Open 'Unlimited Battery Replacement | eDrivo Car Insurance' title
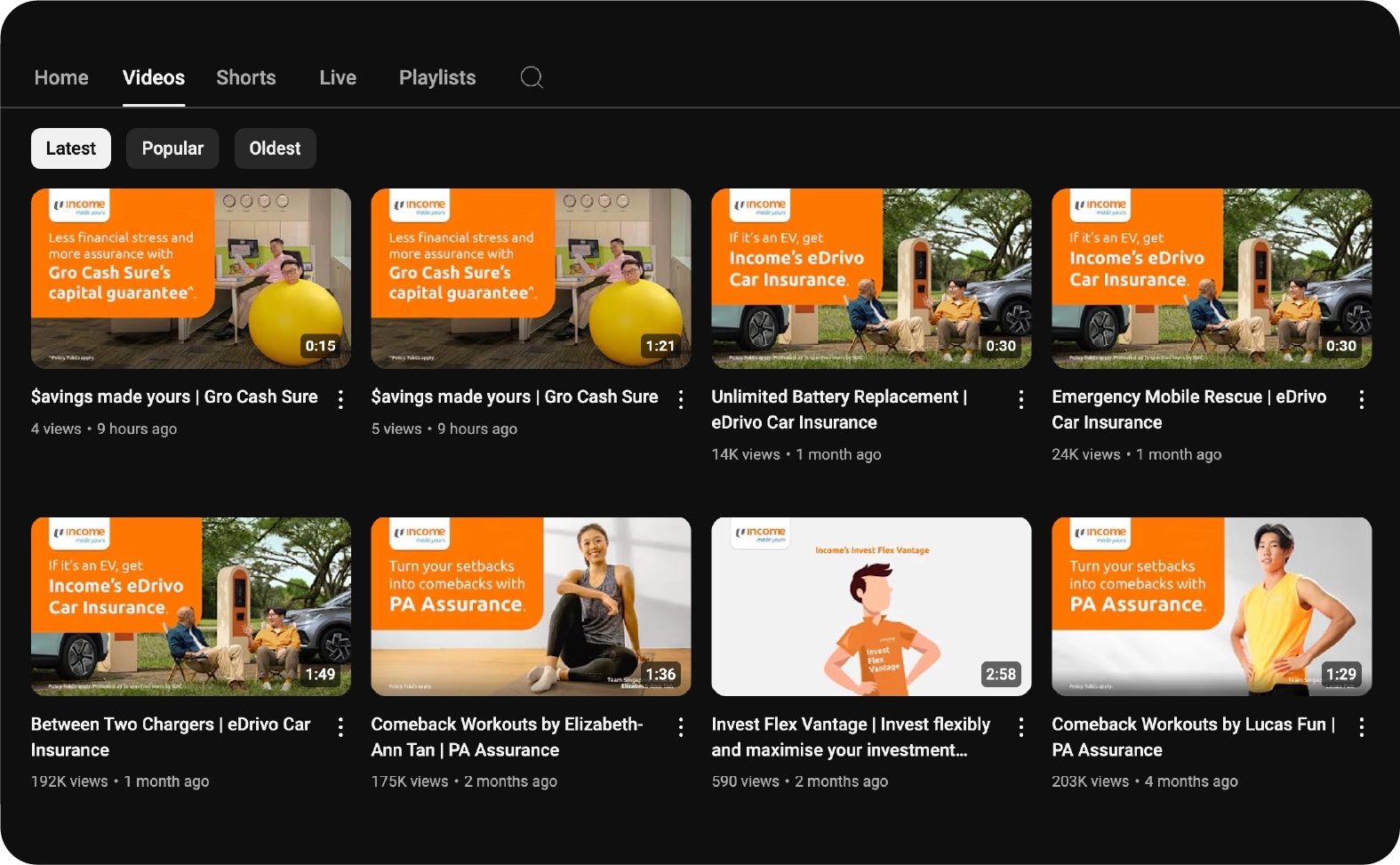 (x=839, y=410)
